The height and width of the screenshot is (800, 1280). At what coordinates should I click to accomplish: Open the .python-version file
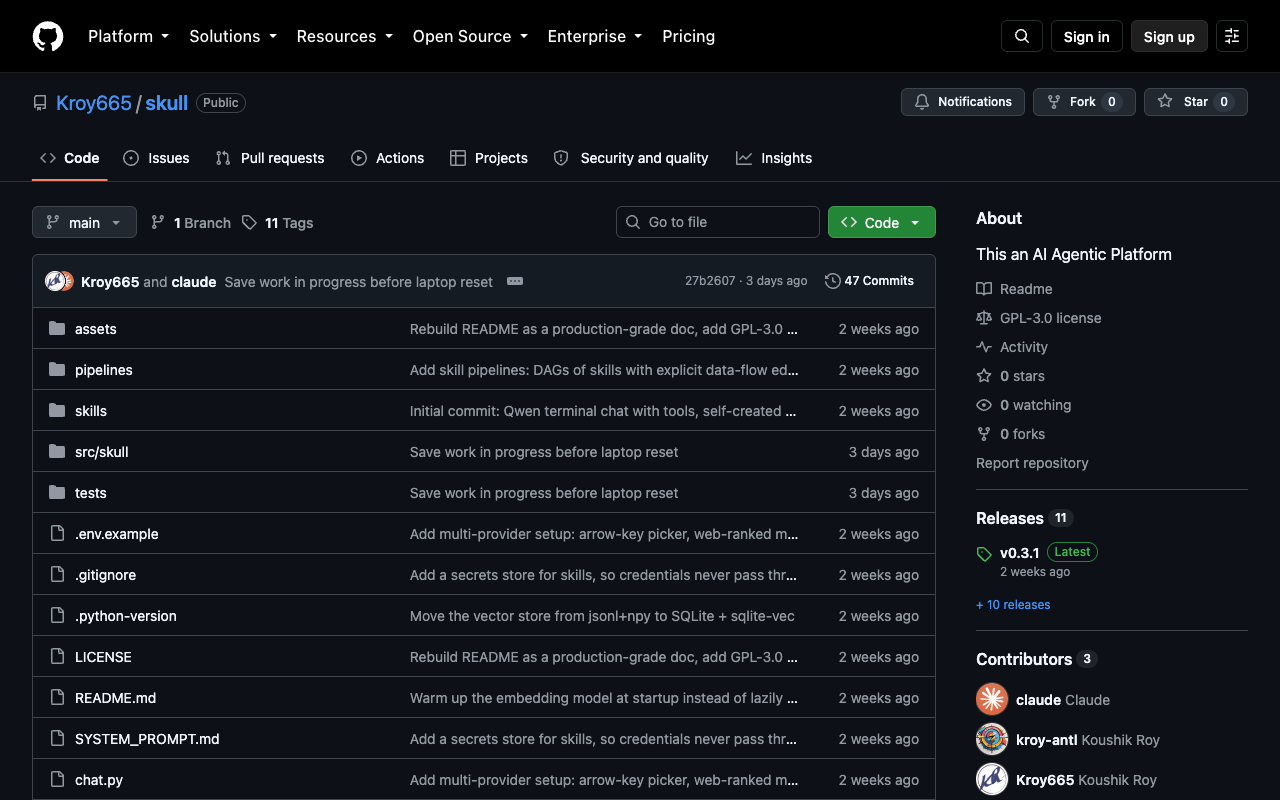coord(126,616)
